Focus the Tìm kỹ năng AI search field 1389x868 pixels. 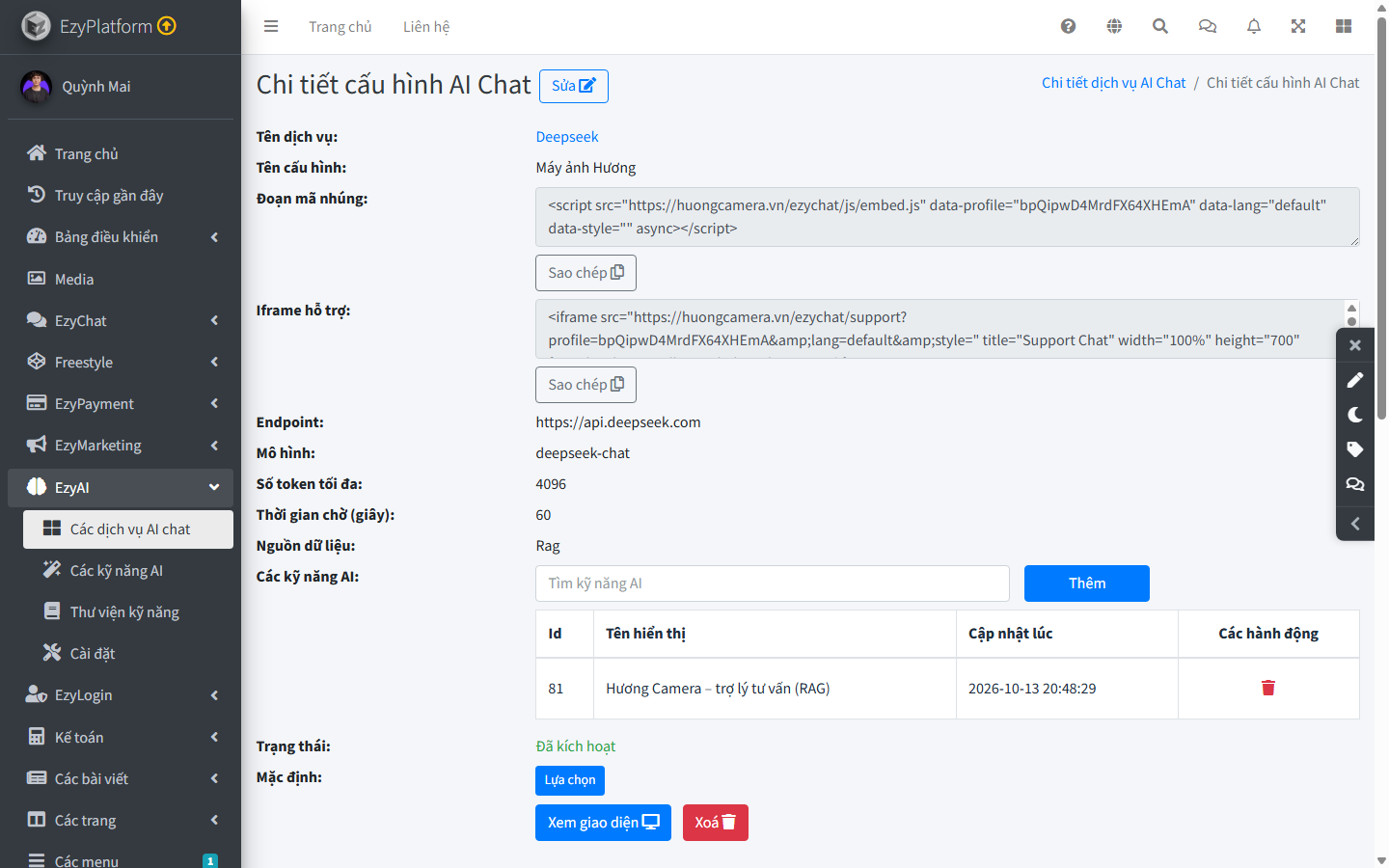coord(773,583)
